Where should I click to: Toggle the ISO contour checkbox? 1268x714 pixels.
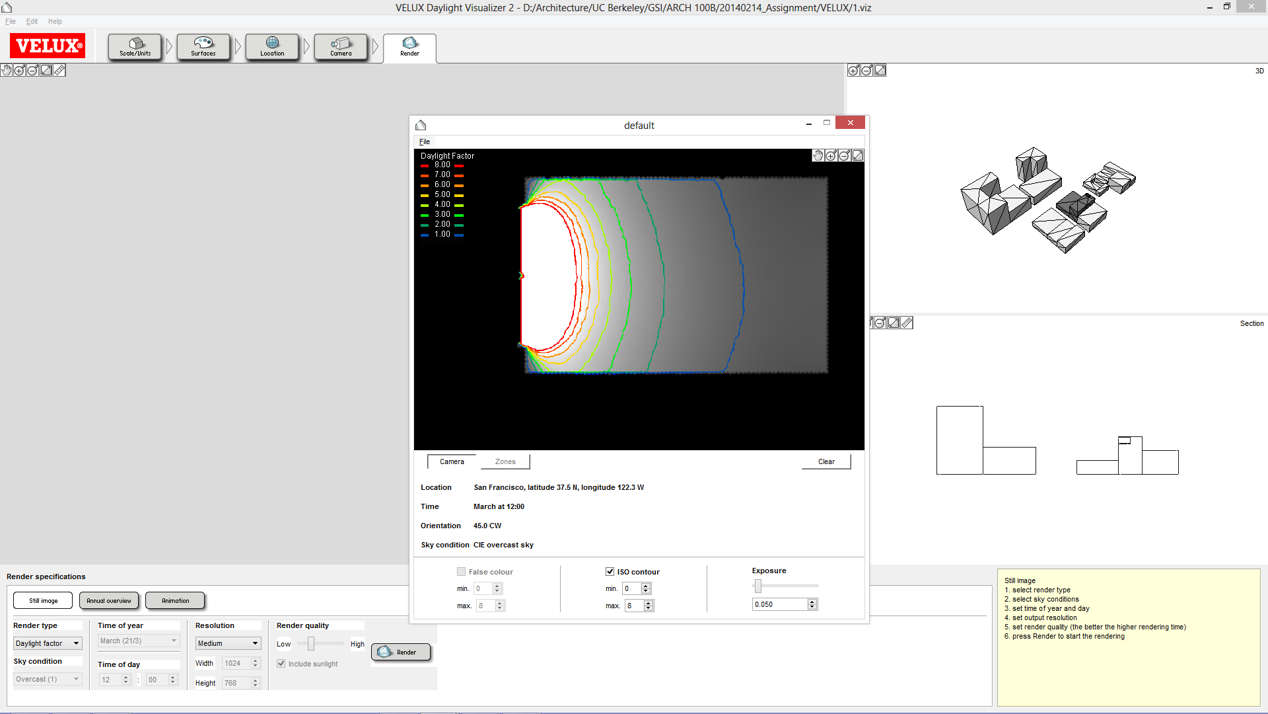(x=610, y=572)
